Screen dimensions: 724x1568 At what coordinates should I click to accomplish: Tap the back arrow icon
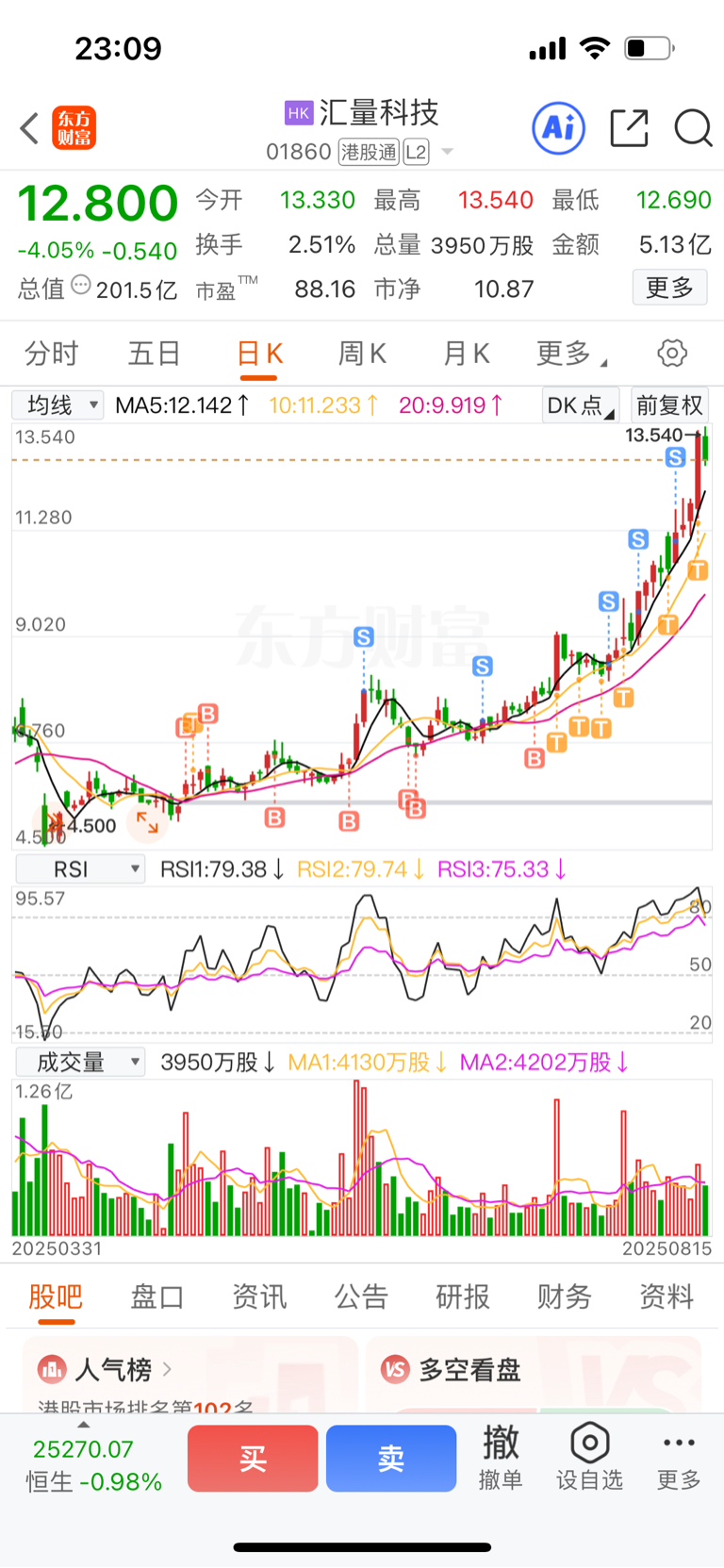[x=29, y=128]
